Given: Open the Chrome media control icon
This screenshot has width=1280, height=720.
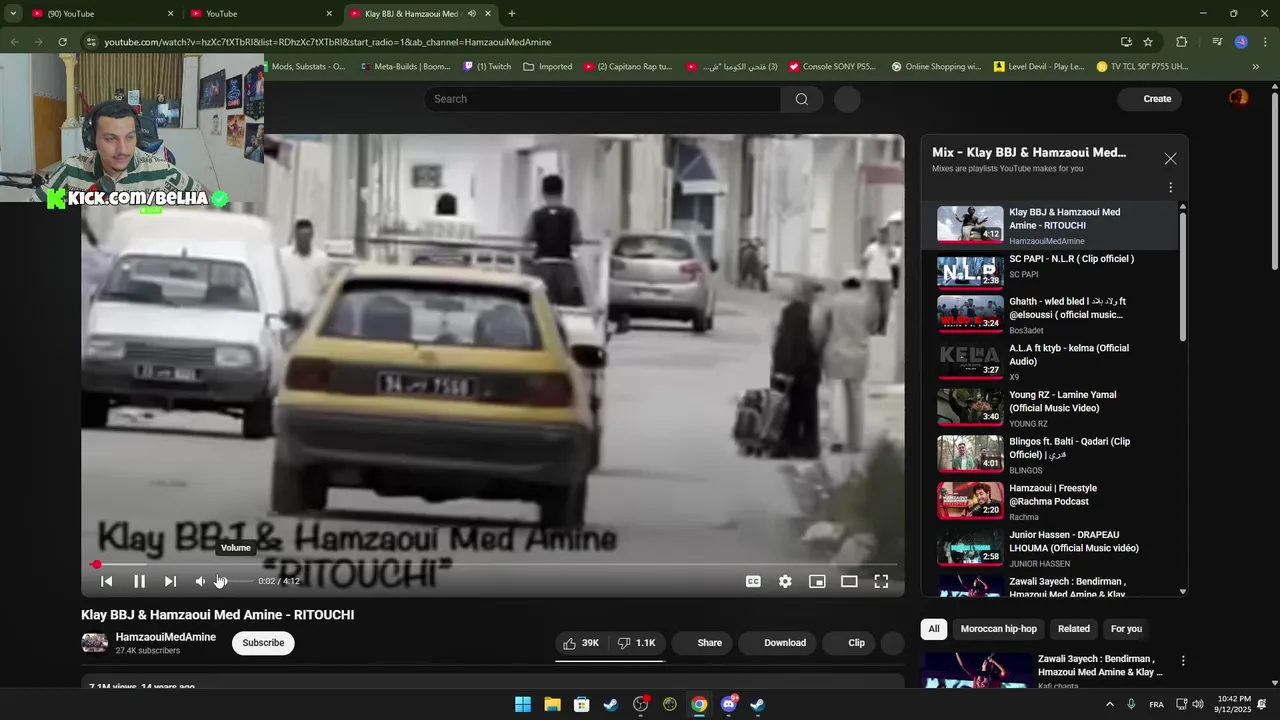Looking at the screenshot, I should coord(1217,42).
